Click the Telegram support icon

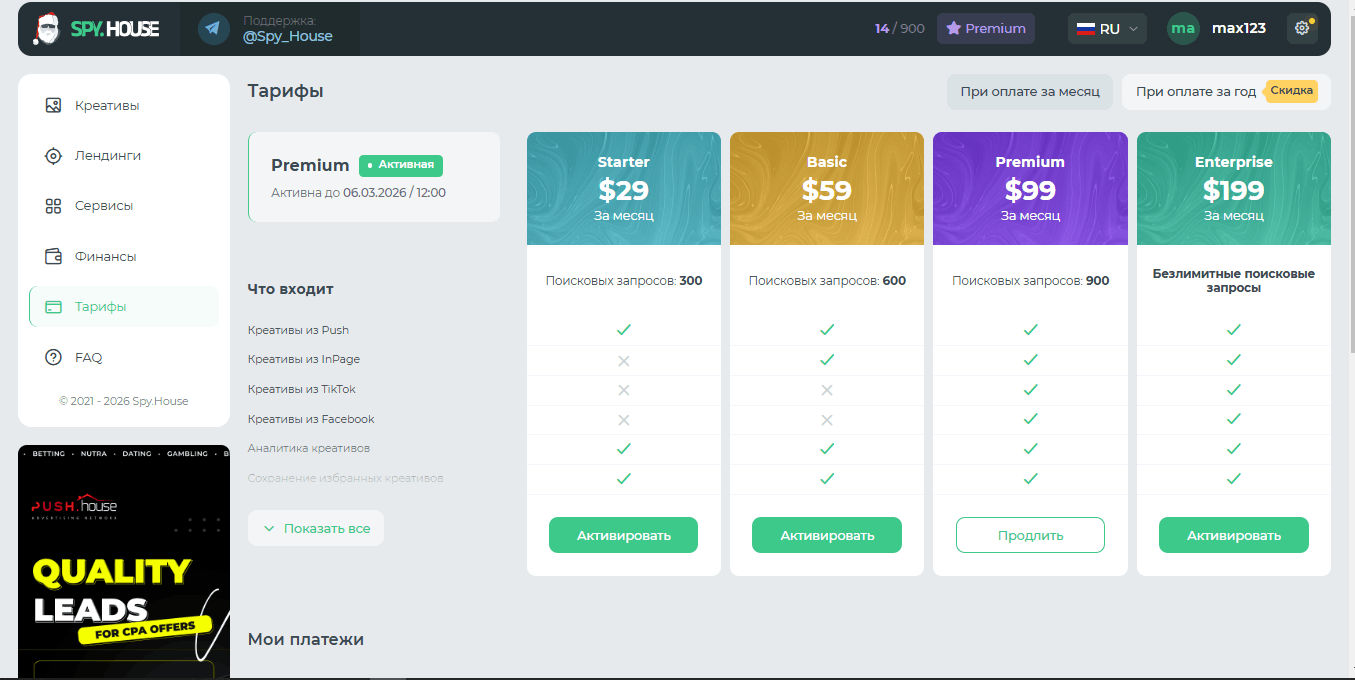click(x=213, y=29)
